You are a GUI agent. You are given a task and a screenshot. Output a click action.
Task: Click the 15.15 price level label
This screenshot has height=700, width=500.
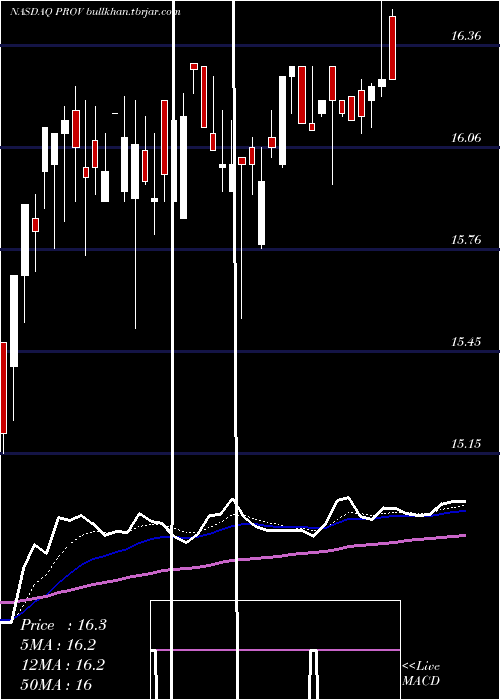pos(466,444)
